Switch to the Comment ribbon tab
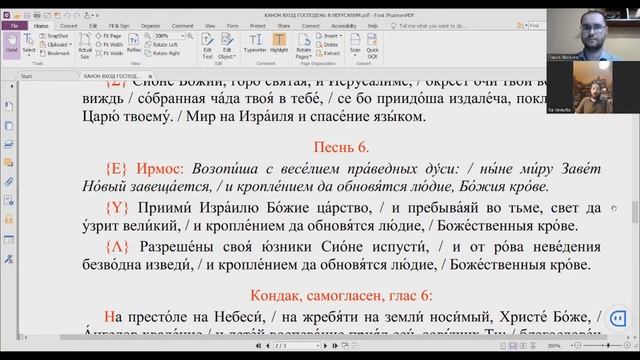 pos(182,26)
